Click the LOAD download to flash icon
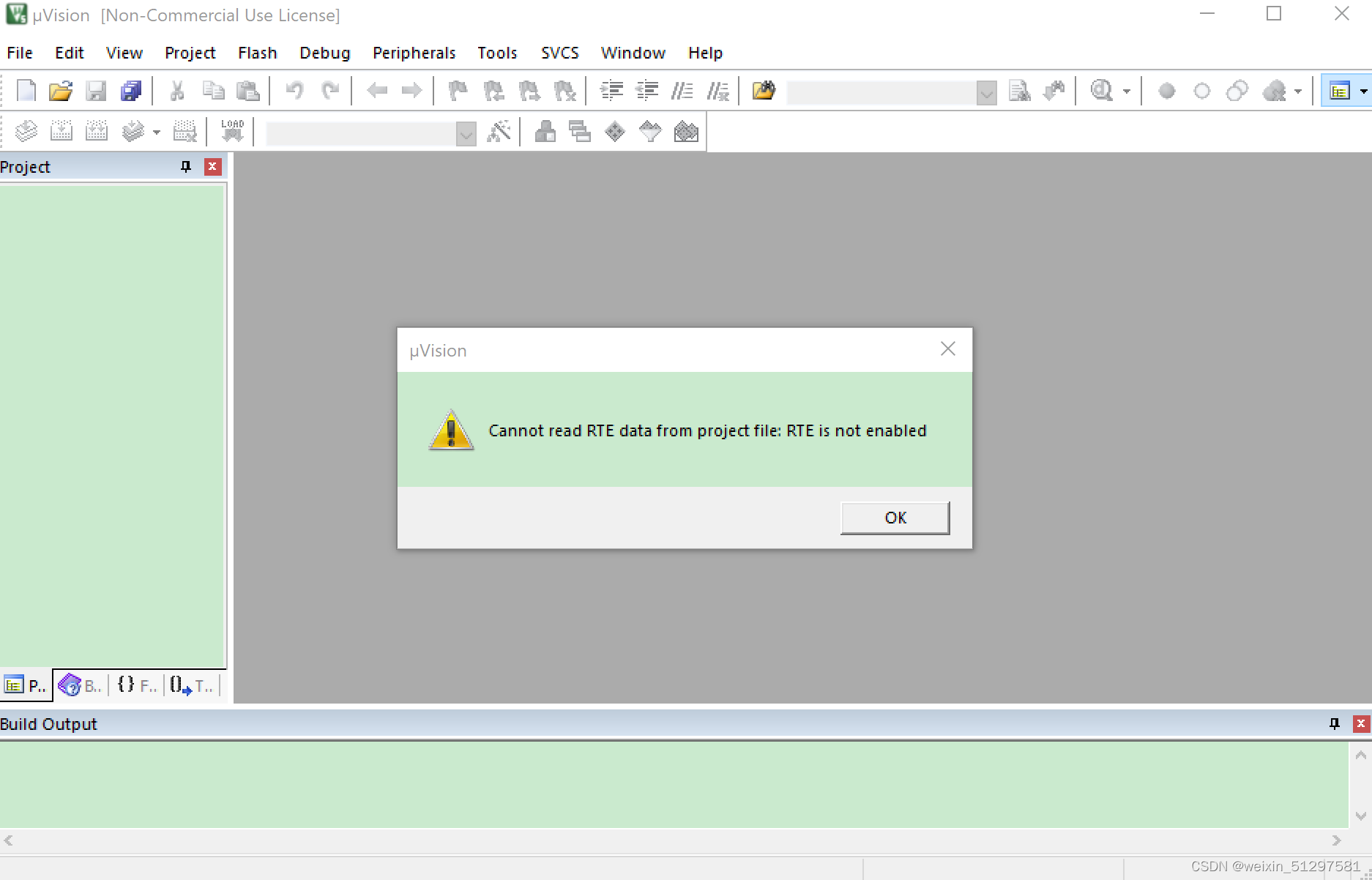1372x880 pixels. pyautogui.click(x=233, y=132)
